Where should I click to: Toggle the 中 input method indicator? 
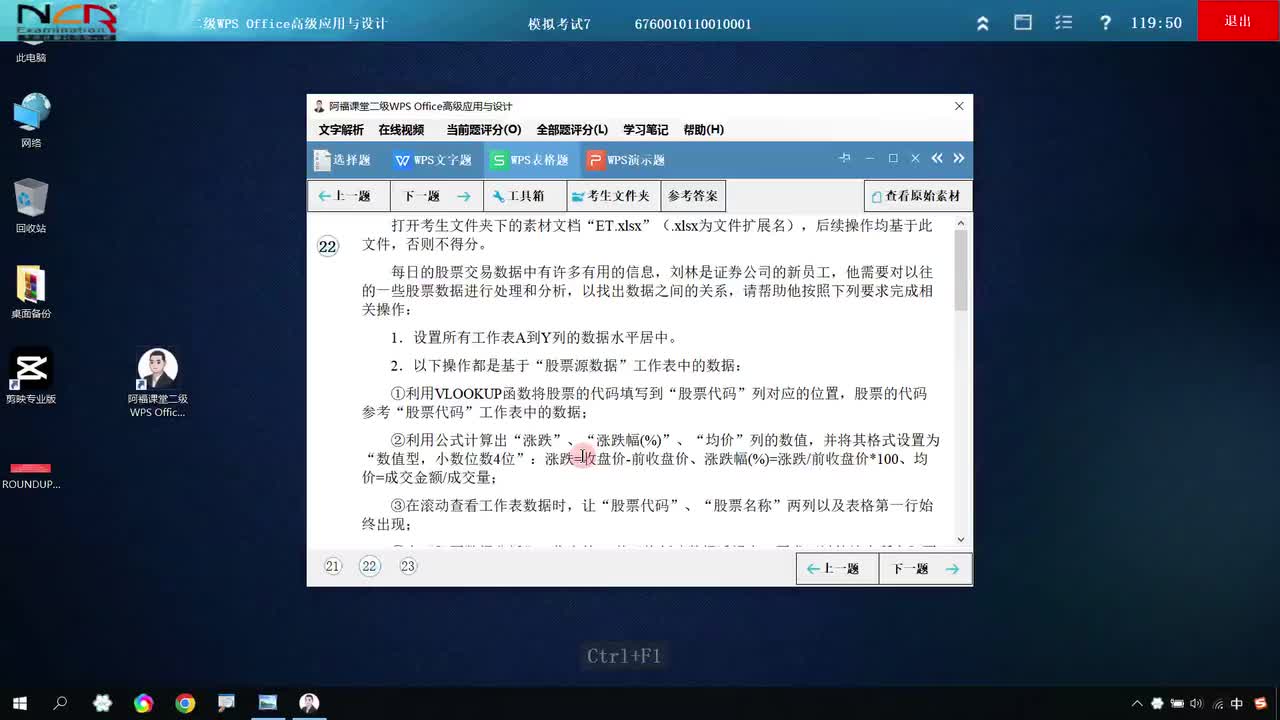click(1237, 703)
